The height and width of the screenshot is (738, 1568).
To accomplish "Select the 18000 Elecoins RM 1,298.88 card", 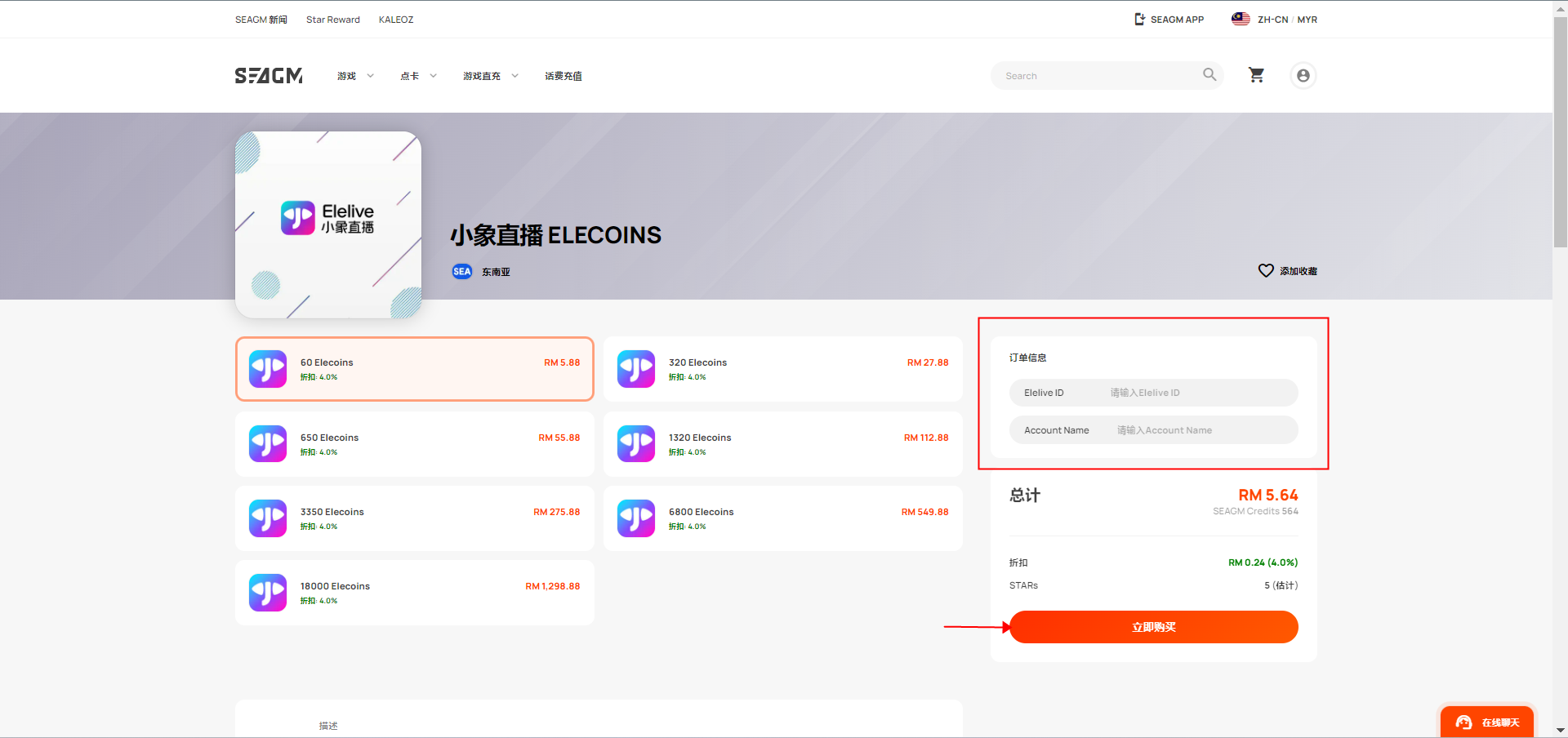I will click(414, 593).
